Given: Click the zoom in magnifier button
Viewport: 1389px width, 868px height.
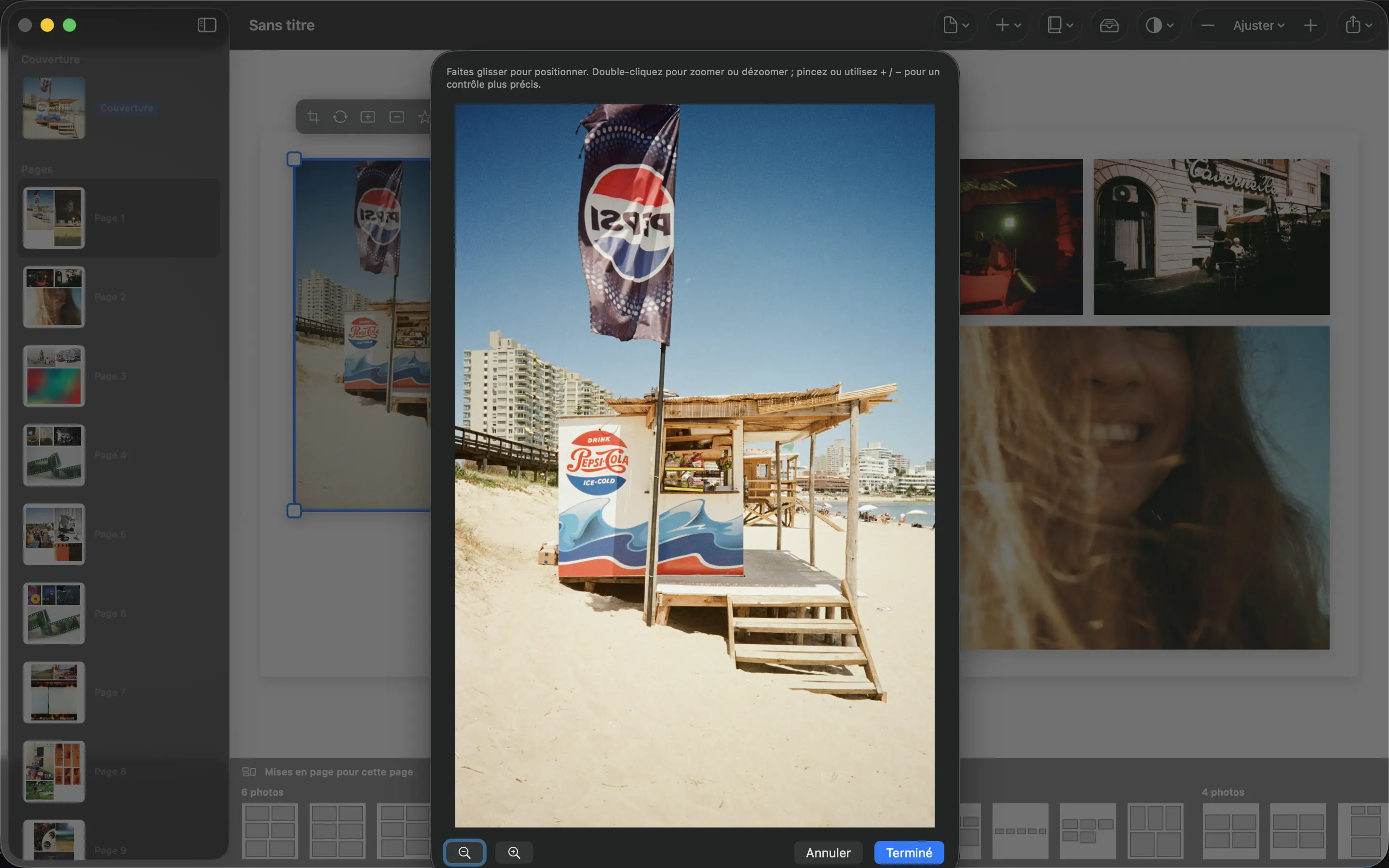Looking at the screenshot, I should (514, 853).
